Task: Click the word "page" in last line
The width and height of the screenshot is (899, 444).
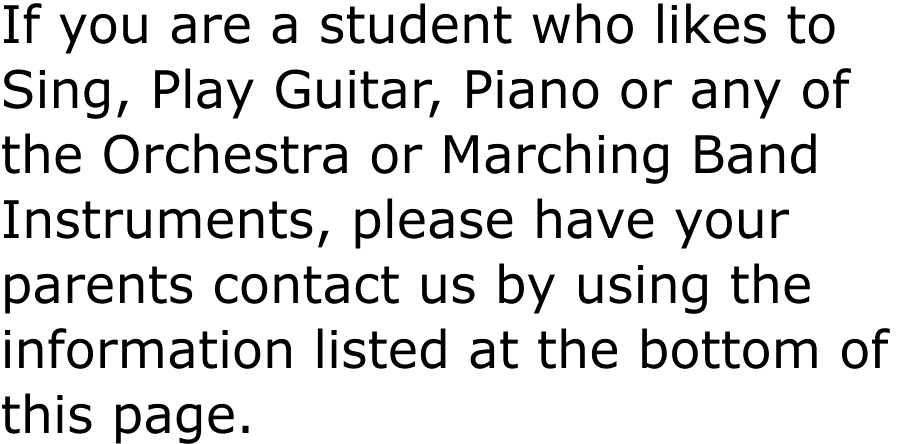Action: pos(175,419)
